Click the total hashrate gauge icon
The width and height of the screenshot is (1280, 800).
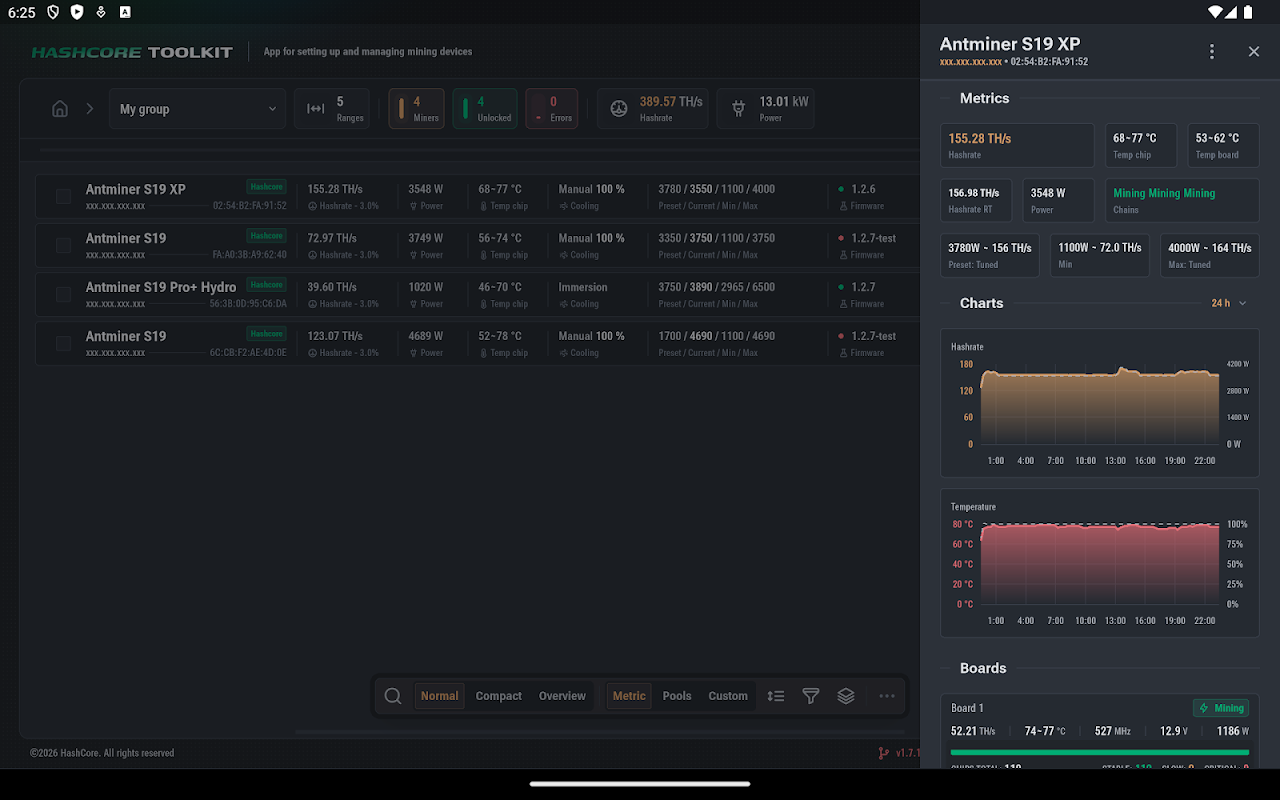tap(619, 109)
